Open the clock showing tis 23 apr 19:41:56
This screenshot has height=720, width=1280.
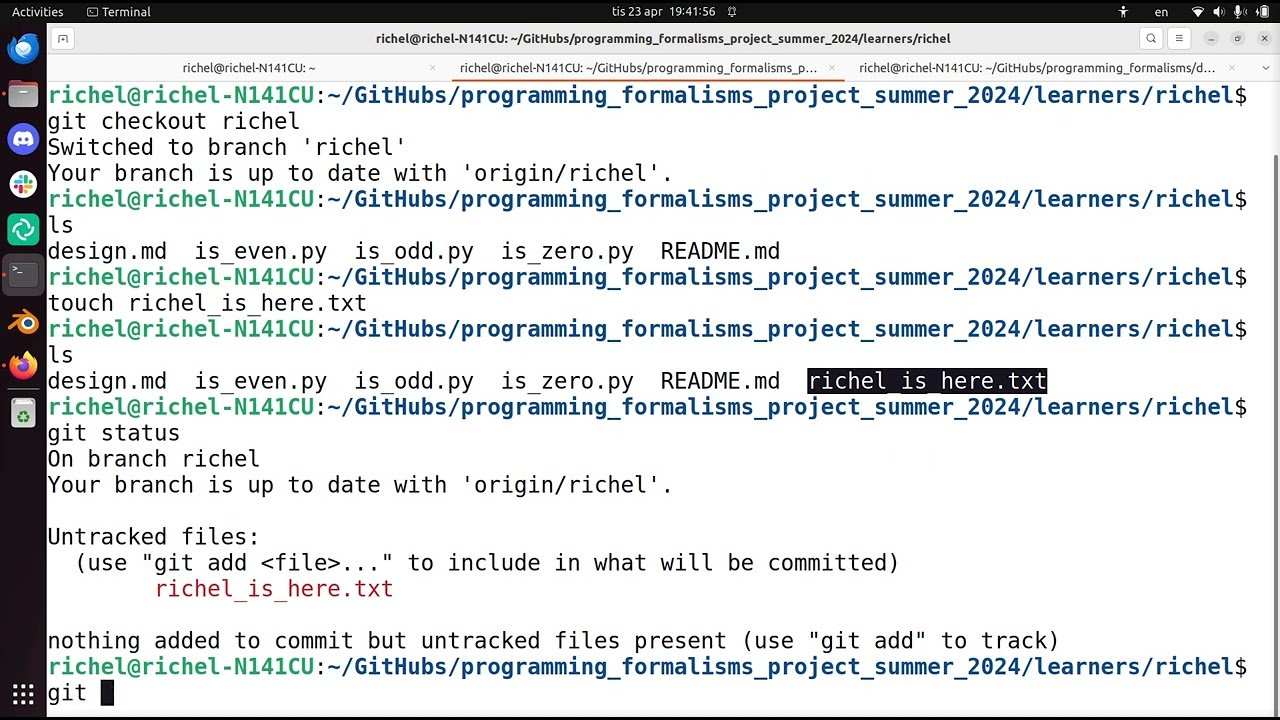click(663, 12)
